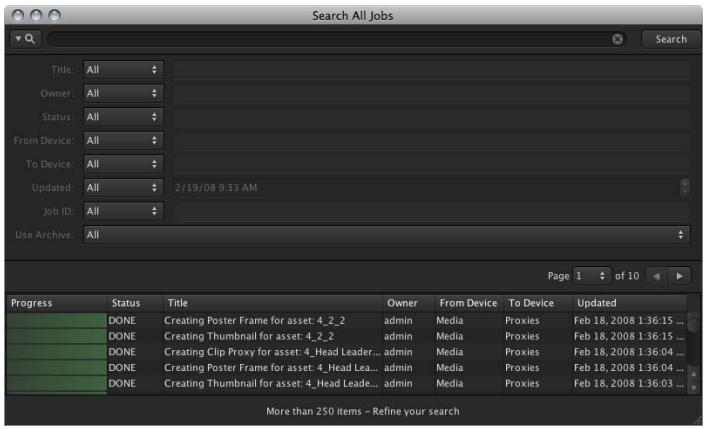
Task: Sort by the Title column header
Action: 273,303
